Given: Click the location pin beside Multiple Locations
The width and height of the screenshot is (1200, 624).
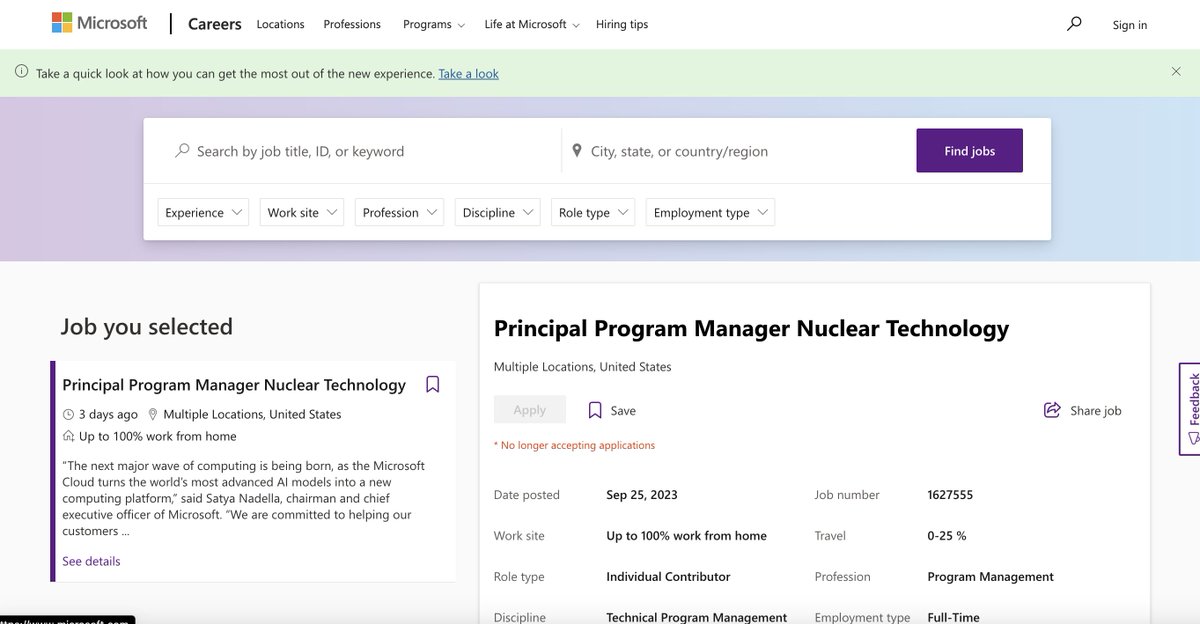Looking at the screenshot, I should 153,414.
